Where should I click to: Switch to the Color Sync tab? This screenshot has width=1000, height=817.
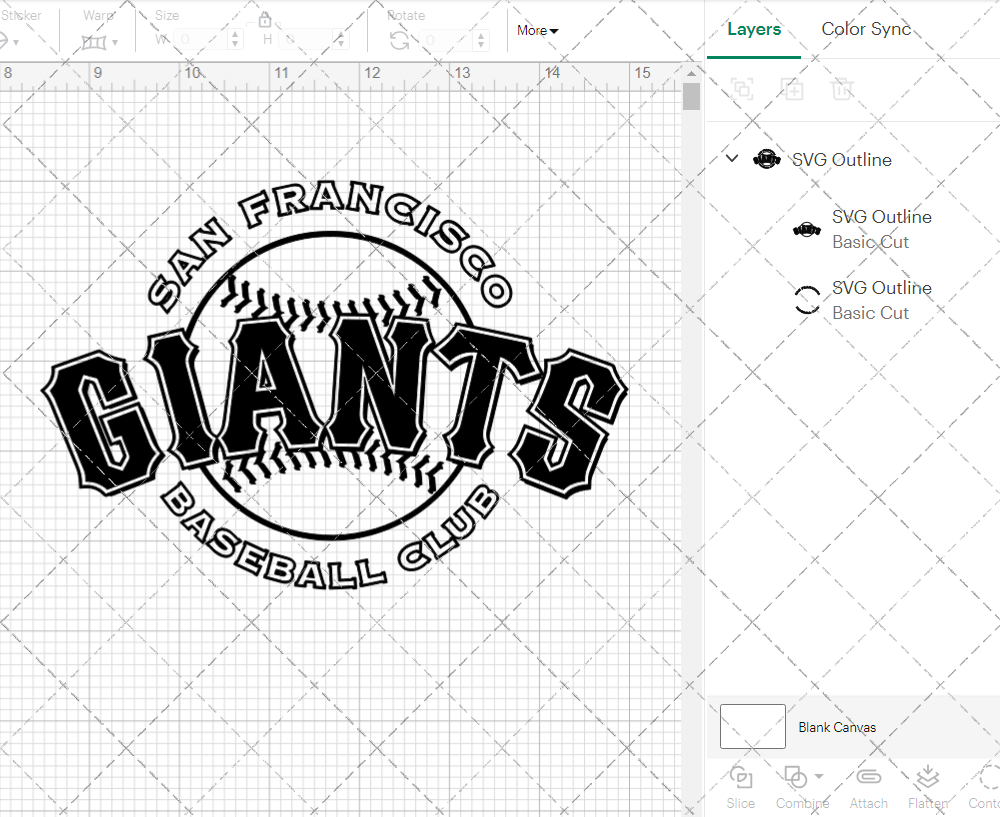(866, 29)
